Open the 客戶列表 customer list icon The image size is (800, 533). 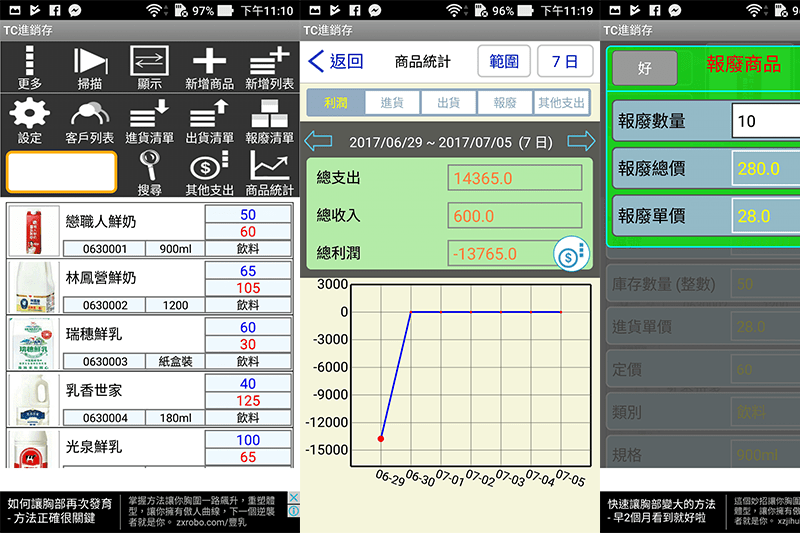[90, 121]
